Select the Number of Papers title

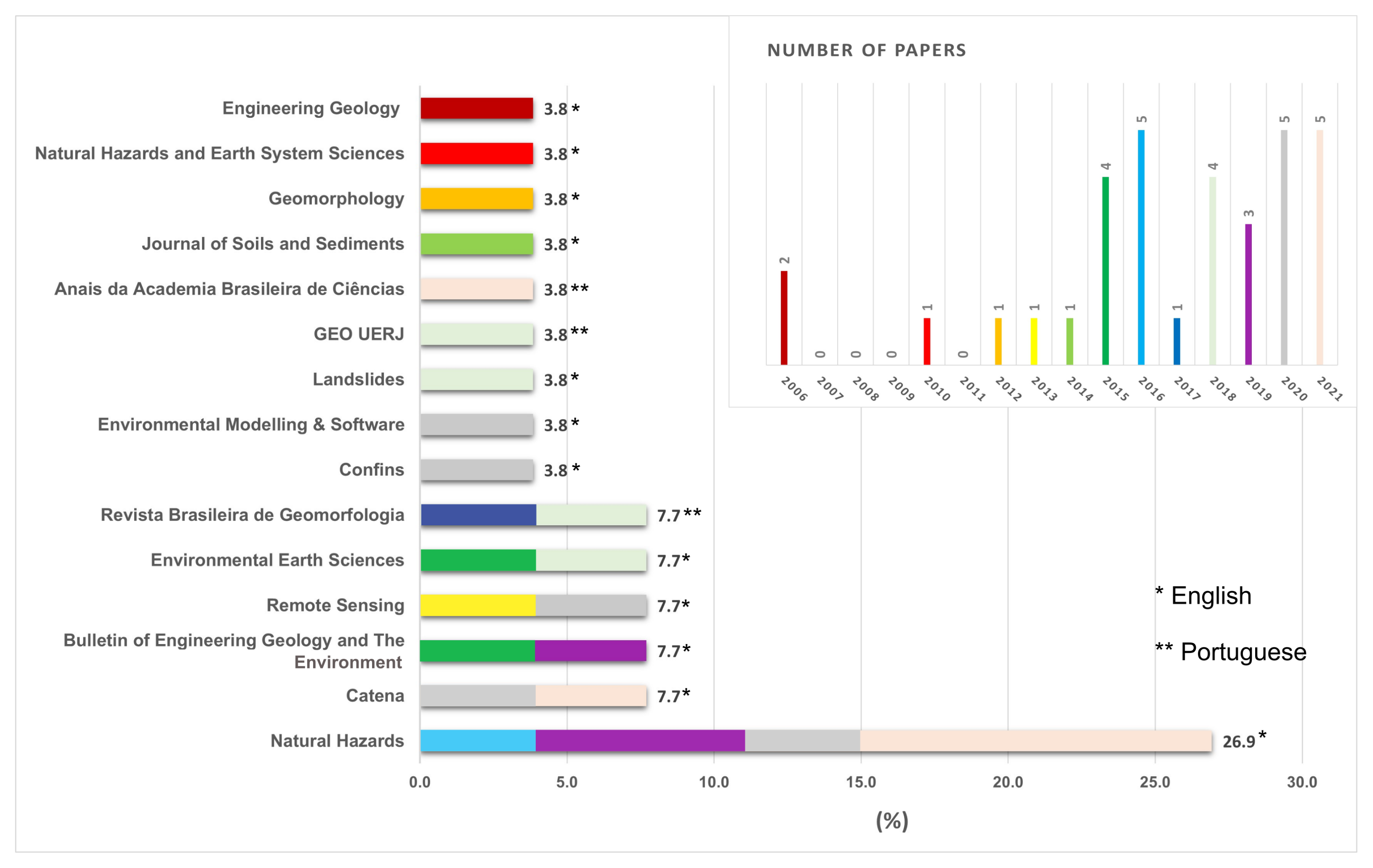tap(866, 50)
